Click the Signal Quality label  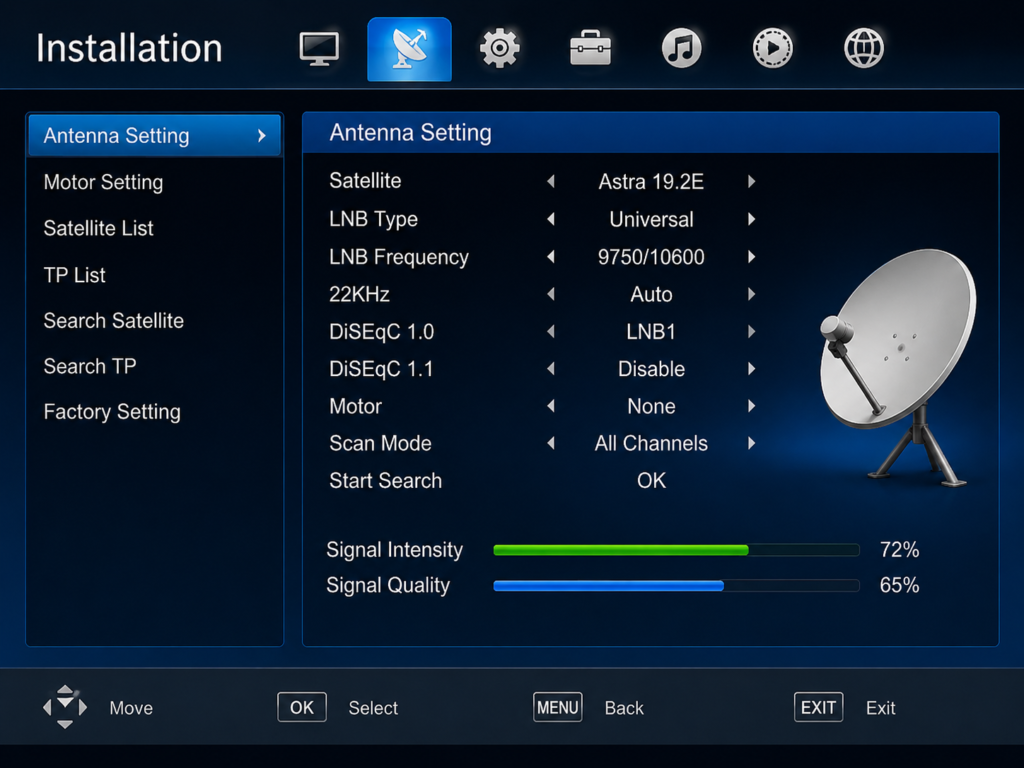(388, 585)
